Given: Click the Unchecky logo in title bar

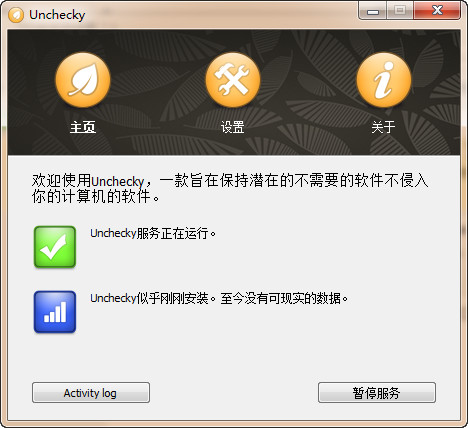Looking at the screenshot, I should tap(16, 15).
